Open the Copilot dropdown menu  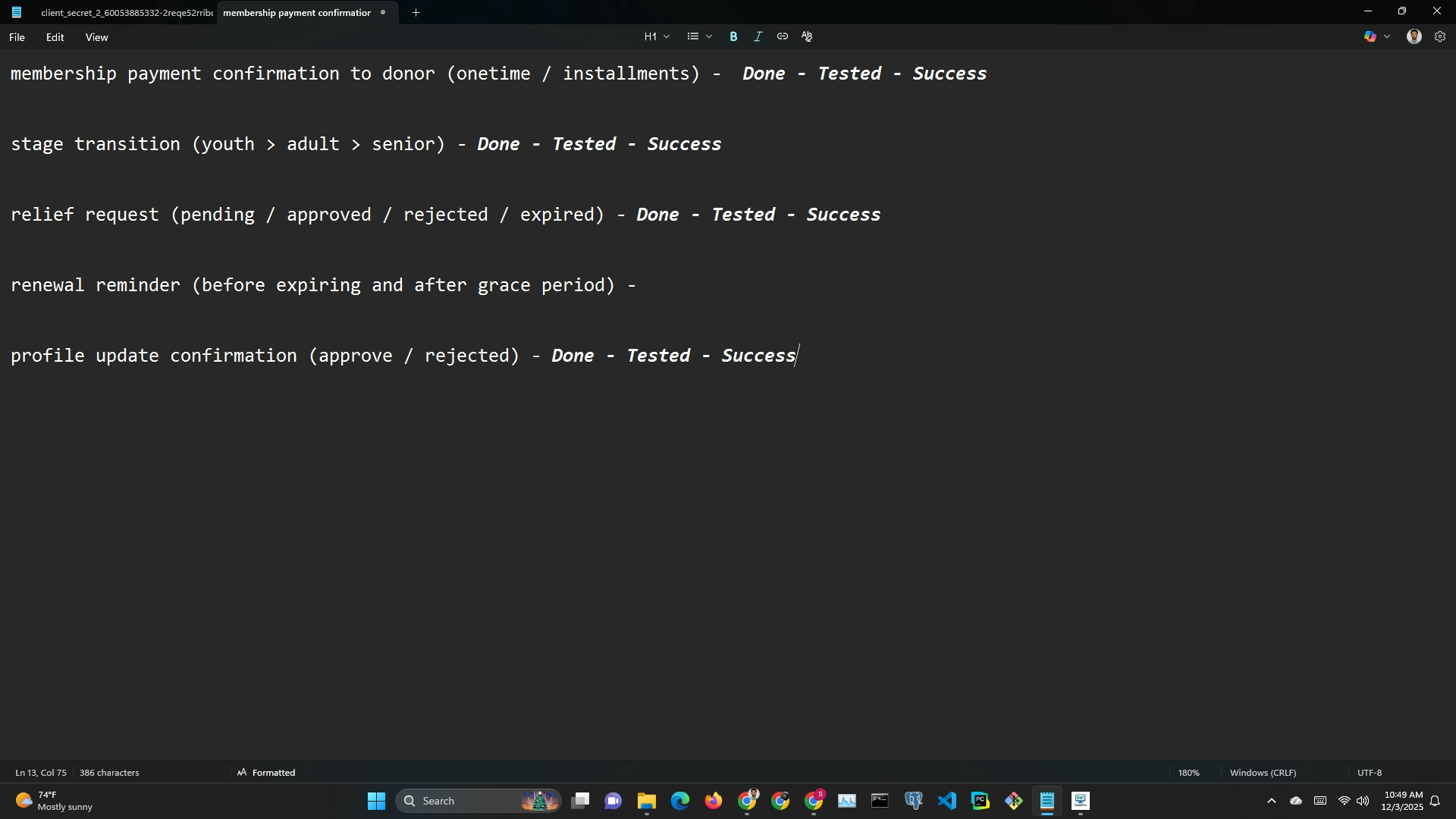(1387, 36)
